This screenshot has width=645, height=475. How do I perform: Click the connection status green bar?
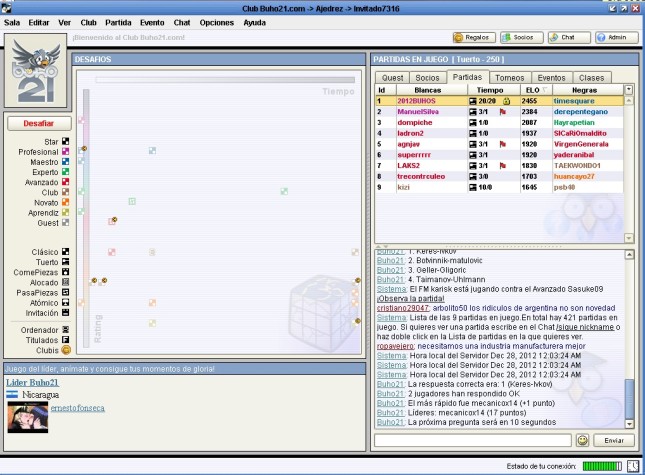pyautogui.click(x=601, y=466)
